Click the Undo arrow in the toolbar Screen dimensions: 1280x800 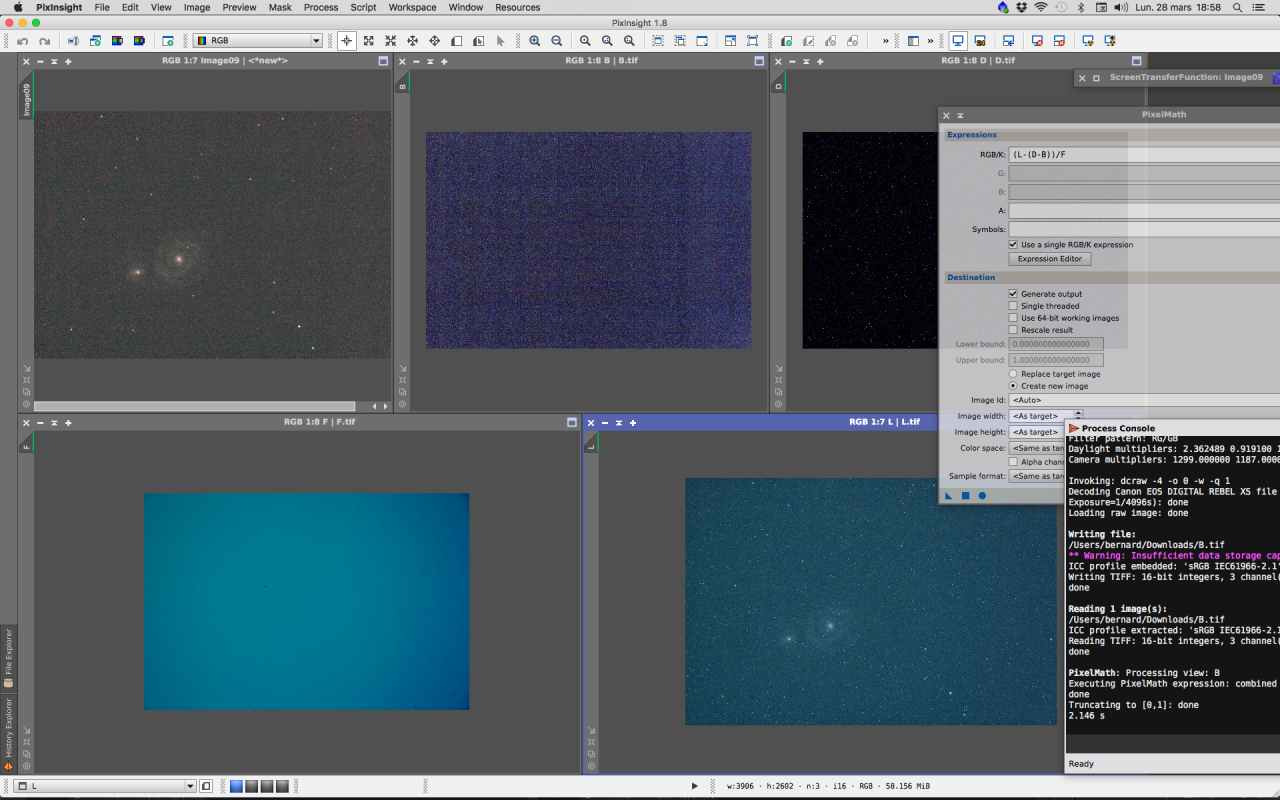click(x=22, y=41)
